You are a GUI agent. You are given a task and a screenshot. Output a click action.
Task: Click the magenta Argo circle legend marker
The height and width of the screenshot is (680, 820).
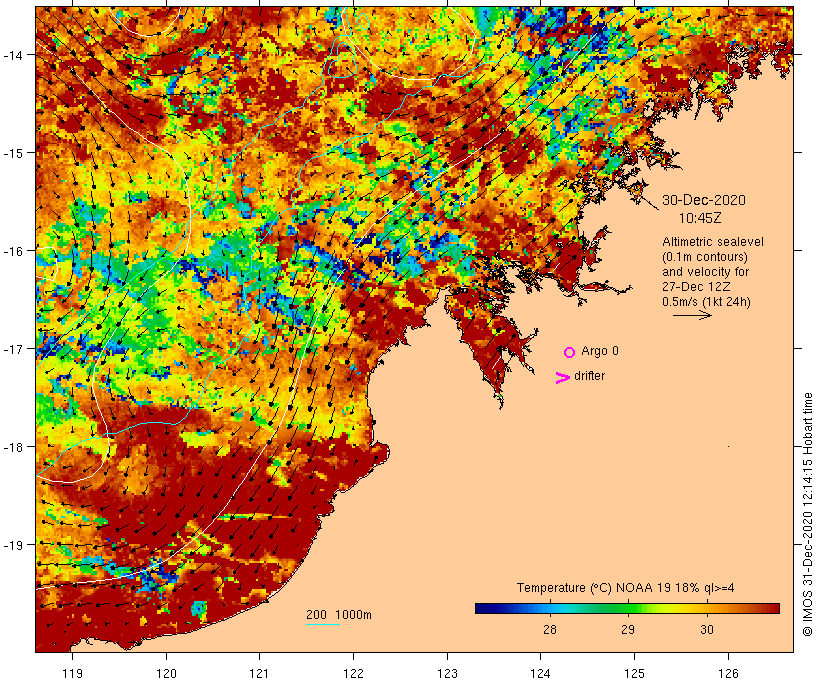tap(570, 352)
